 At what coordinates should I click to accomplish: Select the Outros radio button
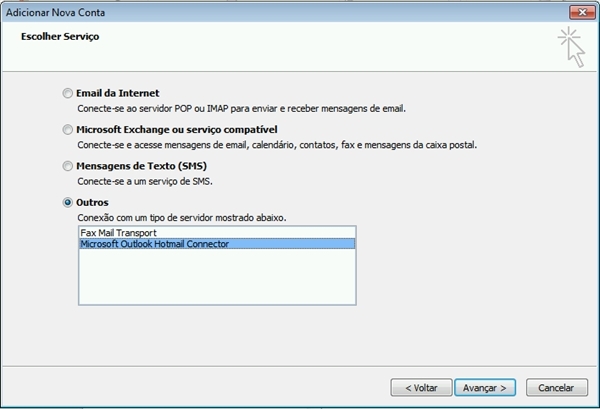point(67,202)
